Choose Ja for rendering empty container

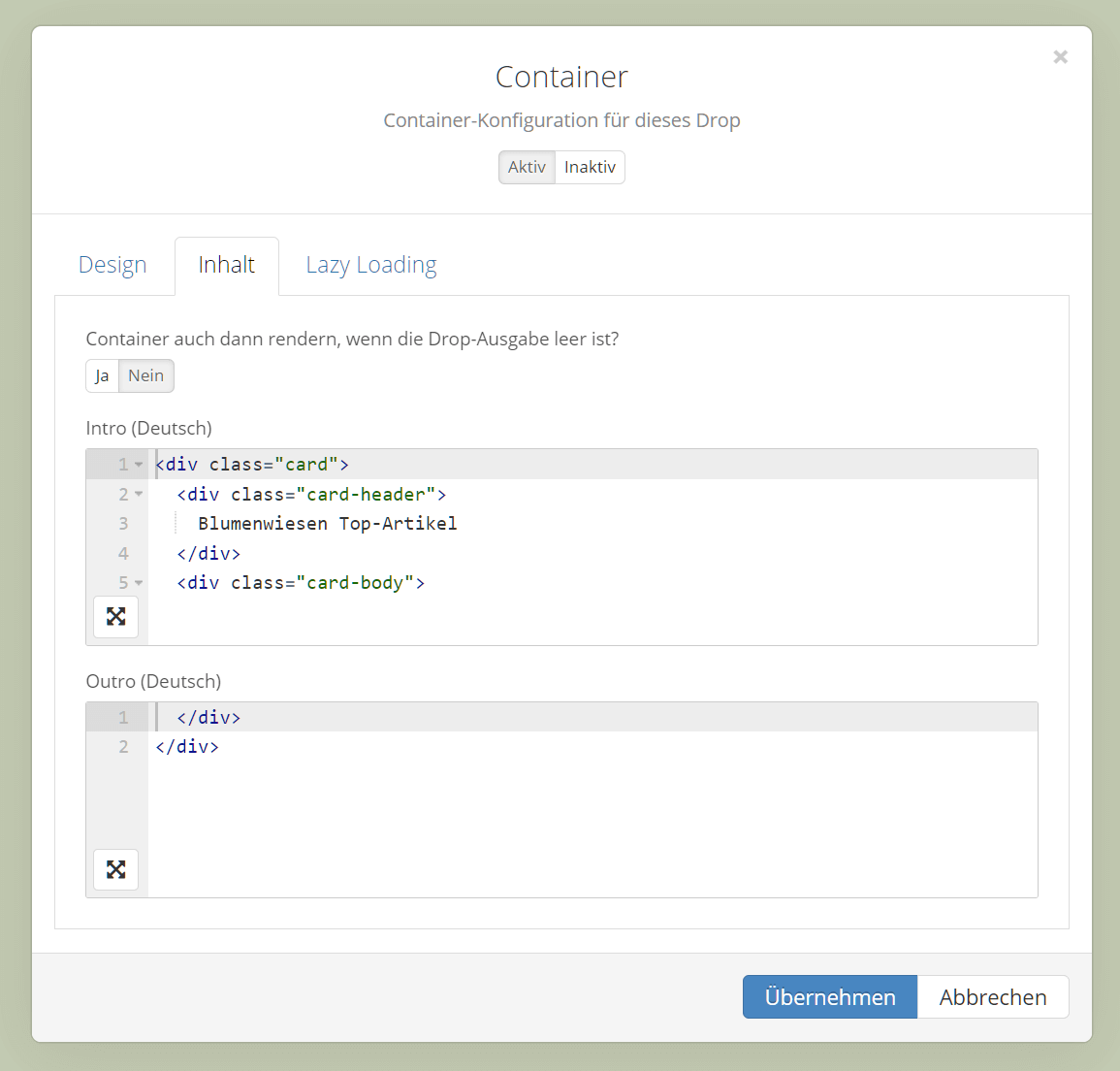102,375
